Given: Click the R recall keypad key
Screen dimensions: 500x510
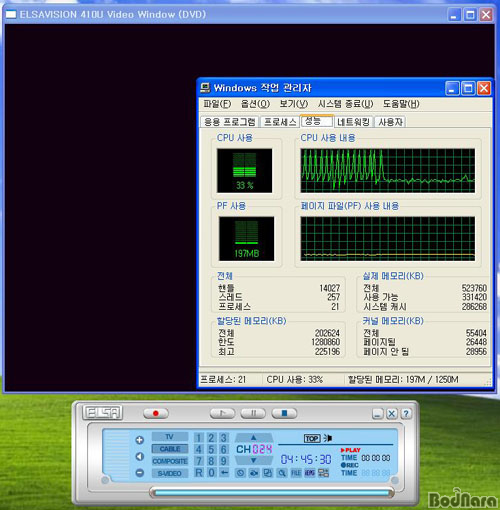Looking at the screenshot, I should 199,473.
